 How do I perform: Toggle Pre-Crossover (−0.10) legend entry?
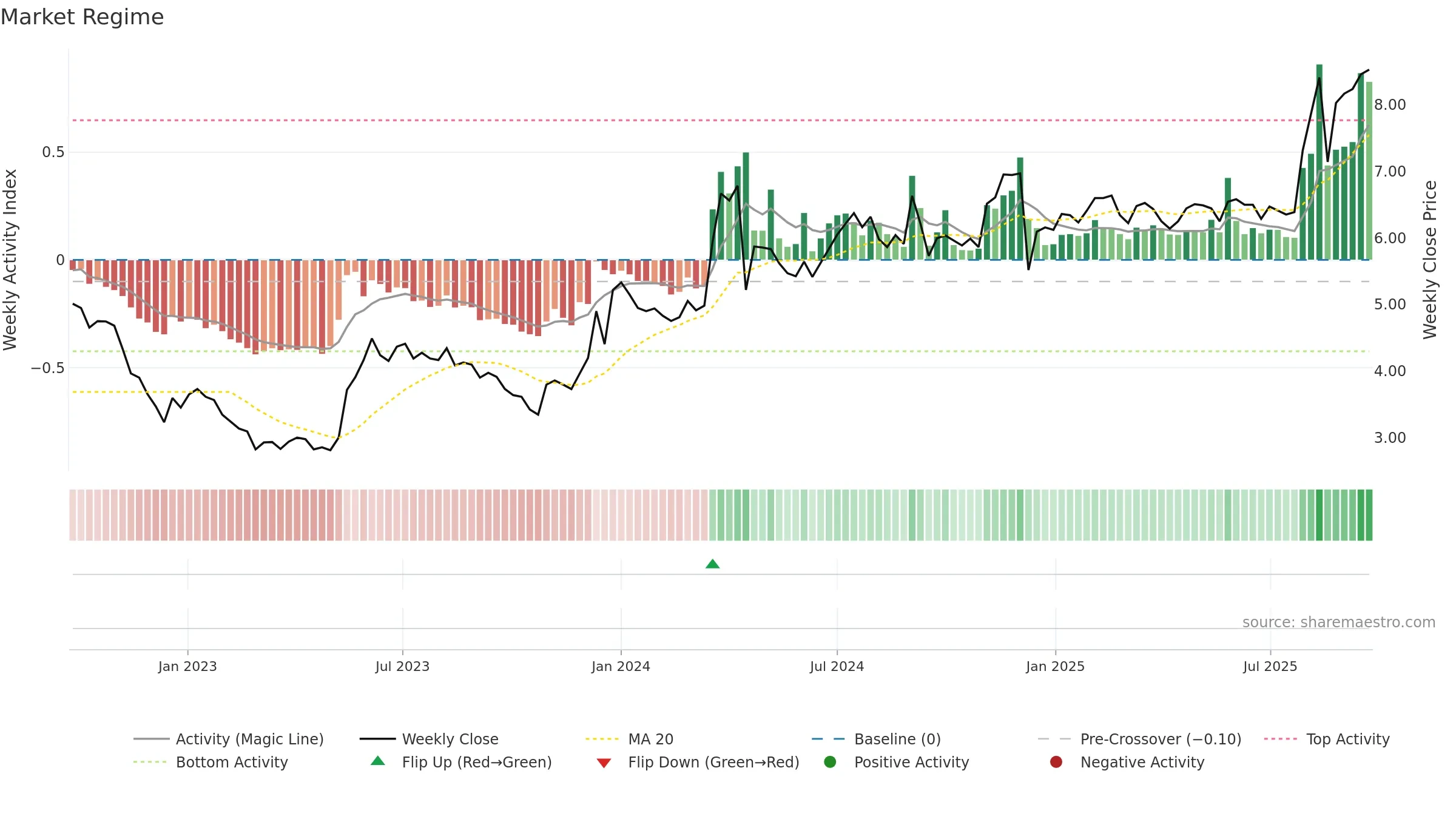point(1139,739)
